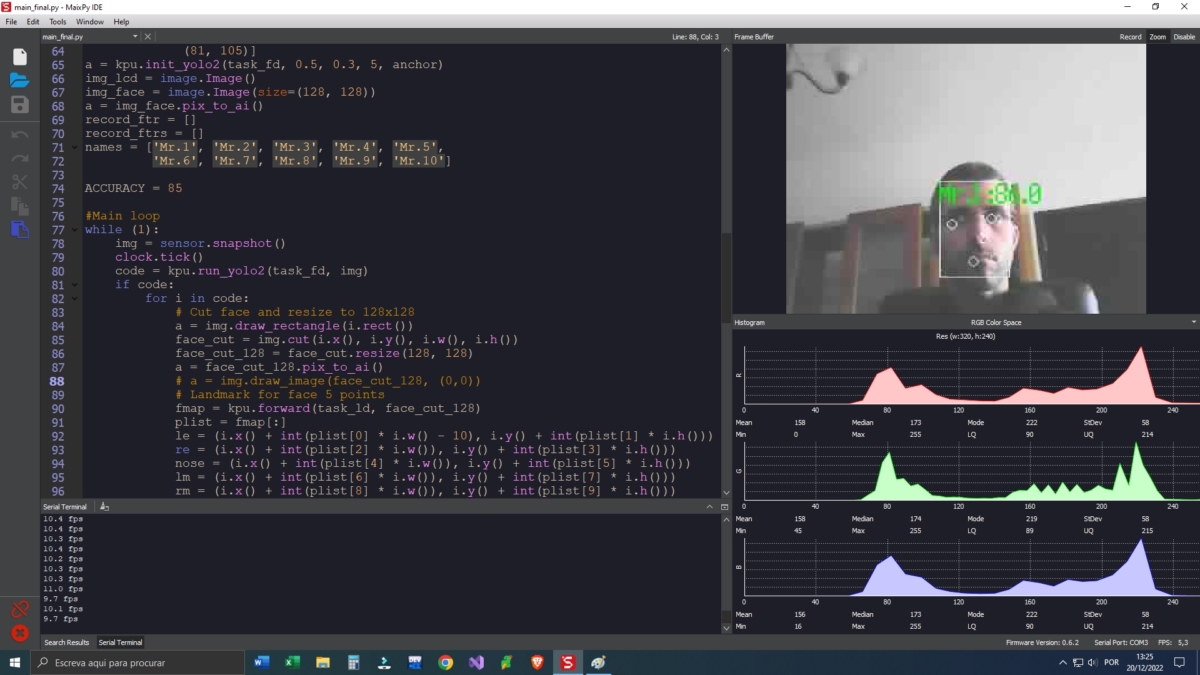The image size is (1200, 675).
Task: Open the File menu
Action: pos(11,21)
